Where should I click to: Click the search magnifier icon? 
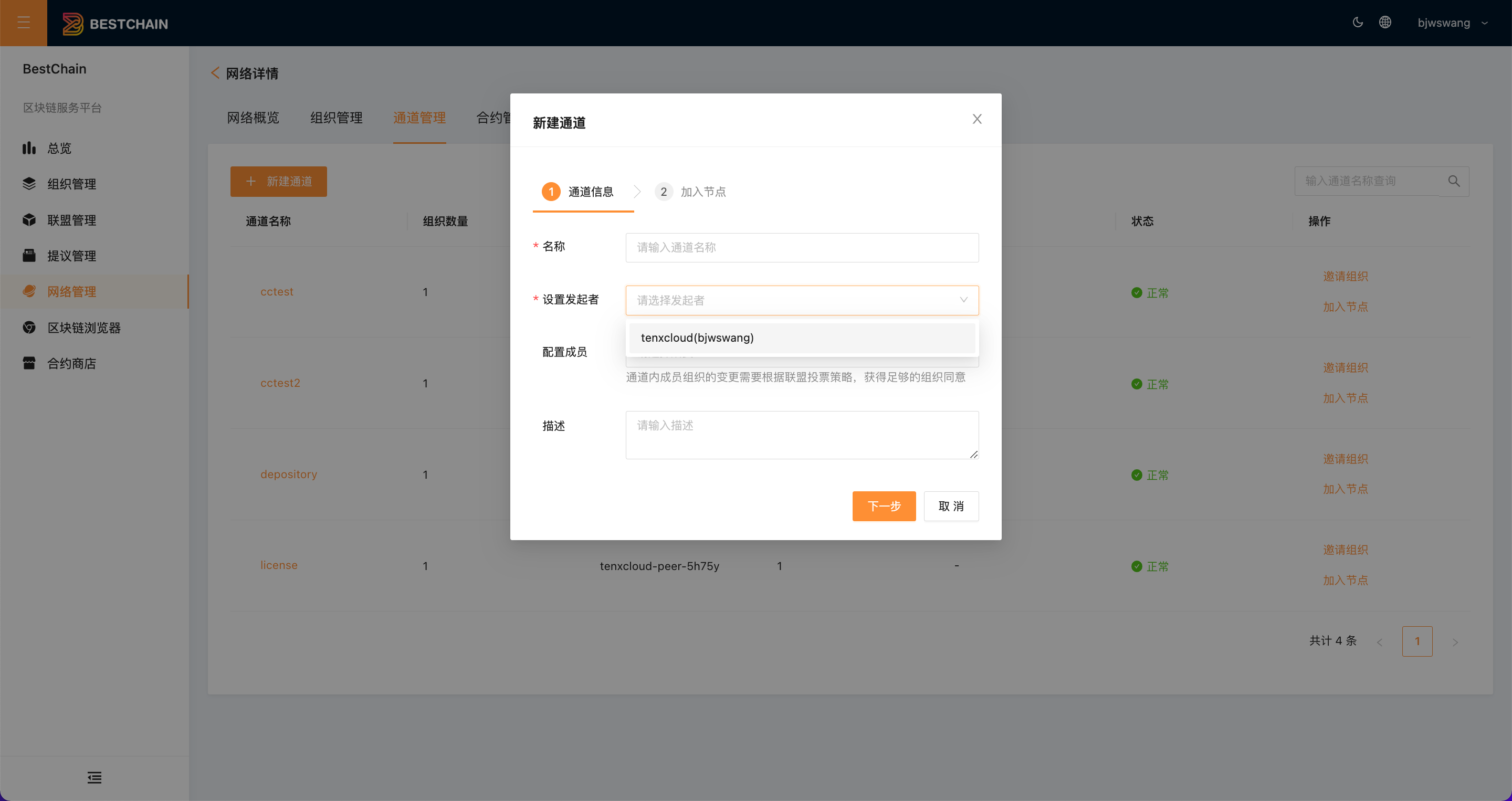click(x=1454, y=181)
